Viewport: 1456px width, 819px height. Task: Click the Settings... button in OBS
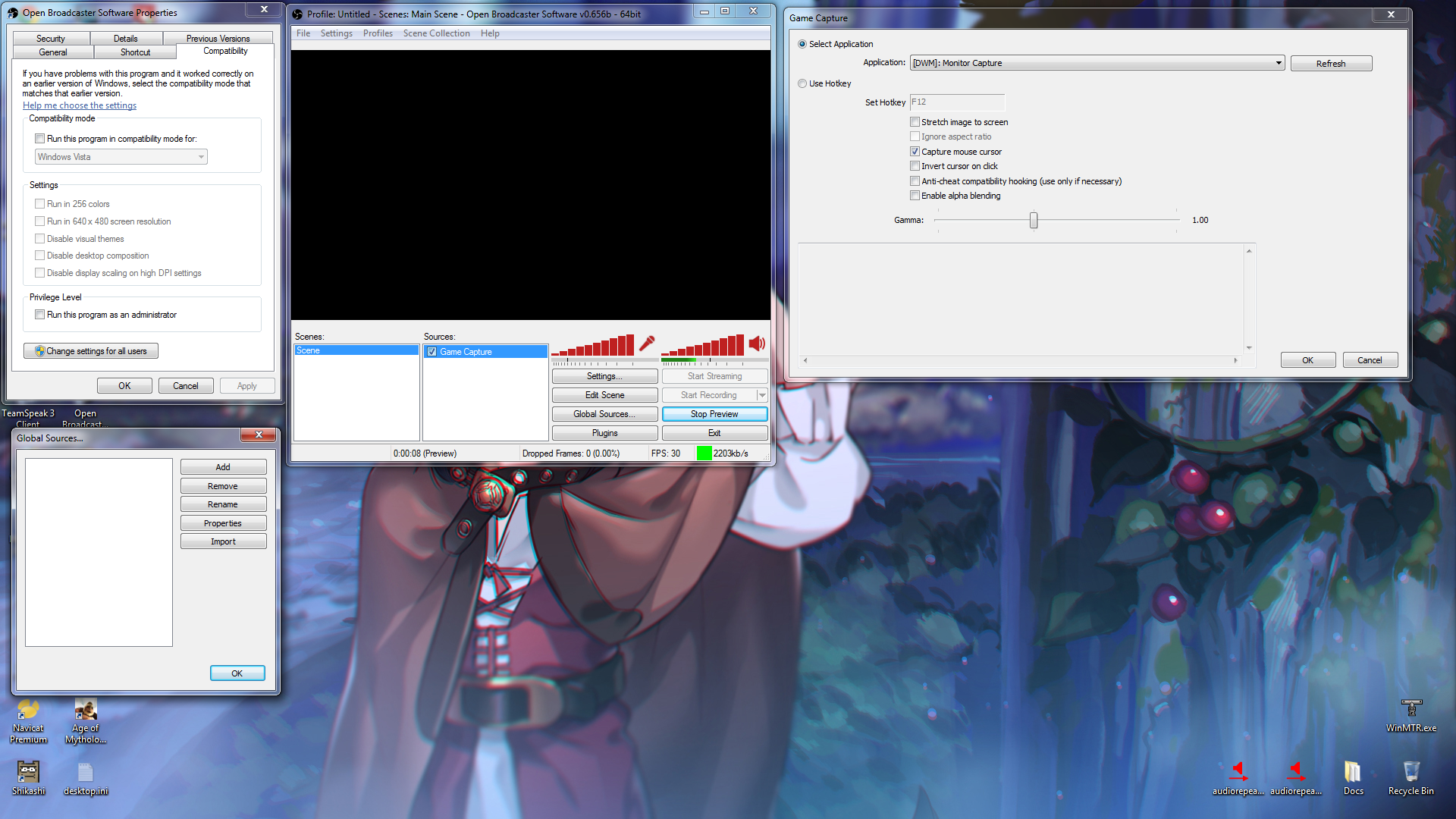604,376
